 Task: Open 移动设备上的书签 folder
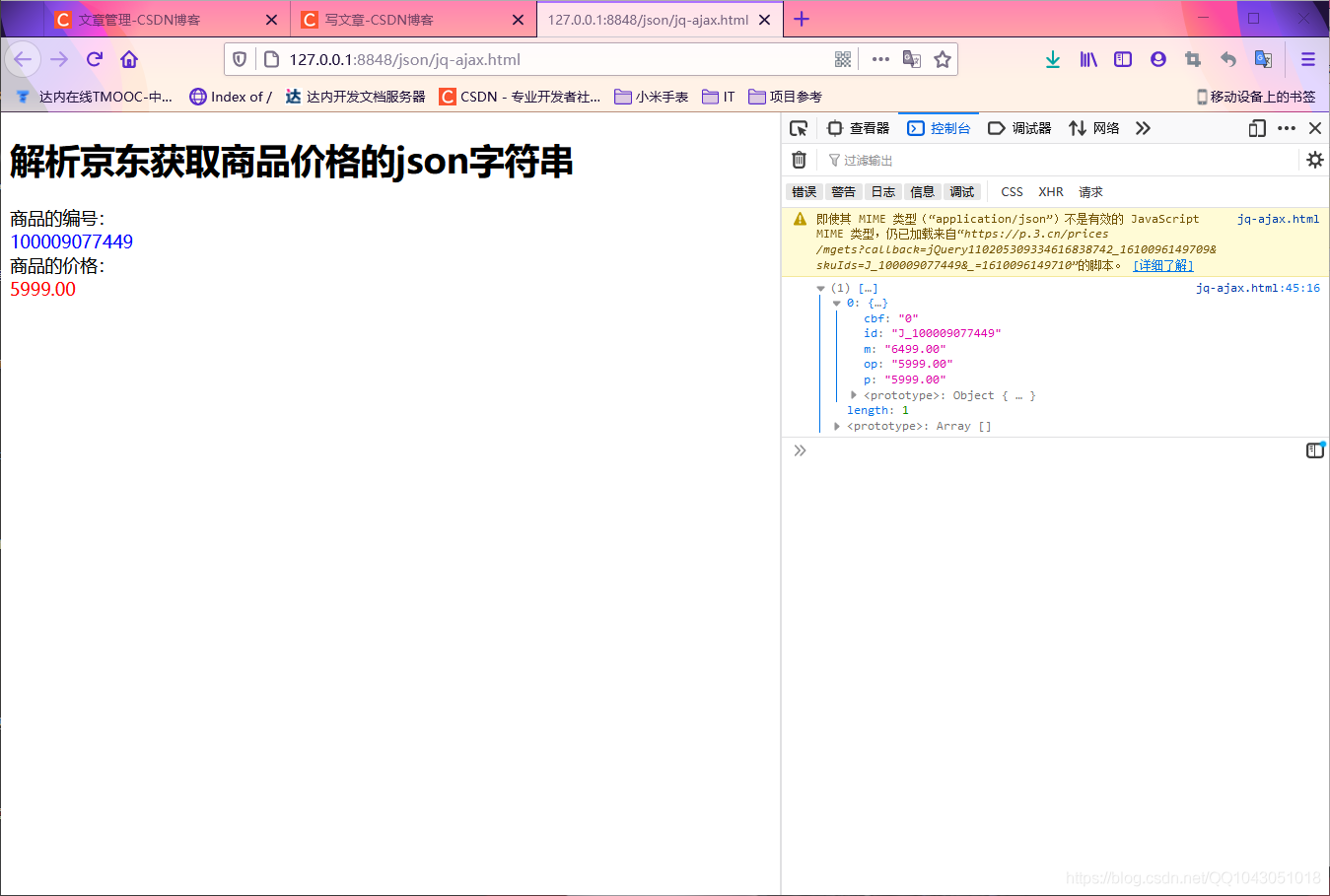(x=1256, y=97)
